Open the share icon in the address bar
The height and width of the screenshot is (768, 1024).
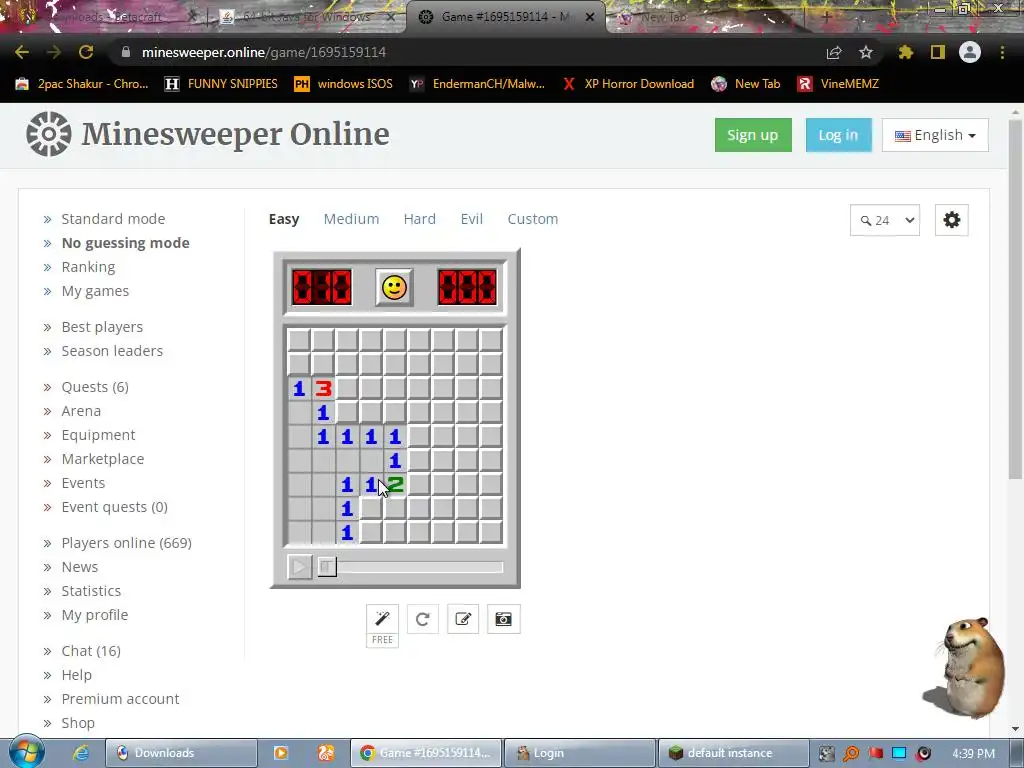point(834,52)
